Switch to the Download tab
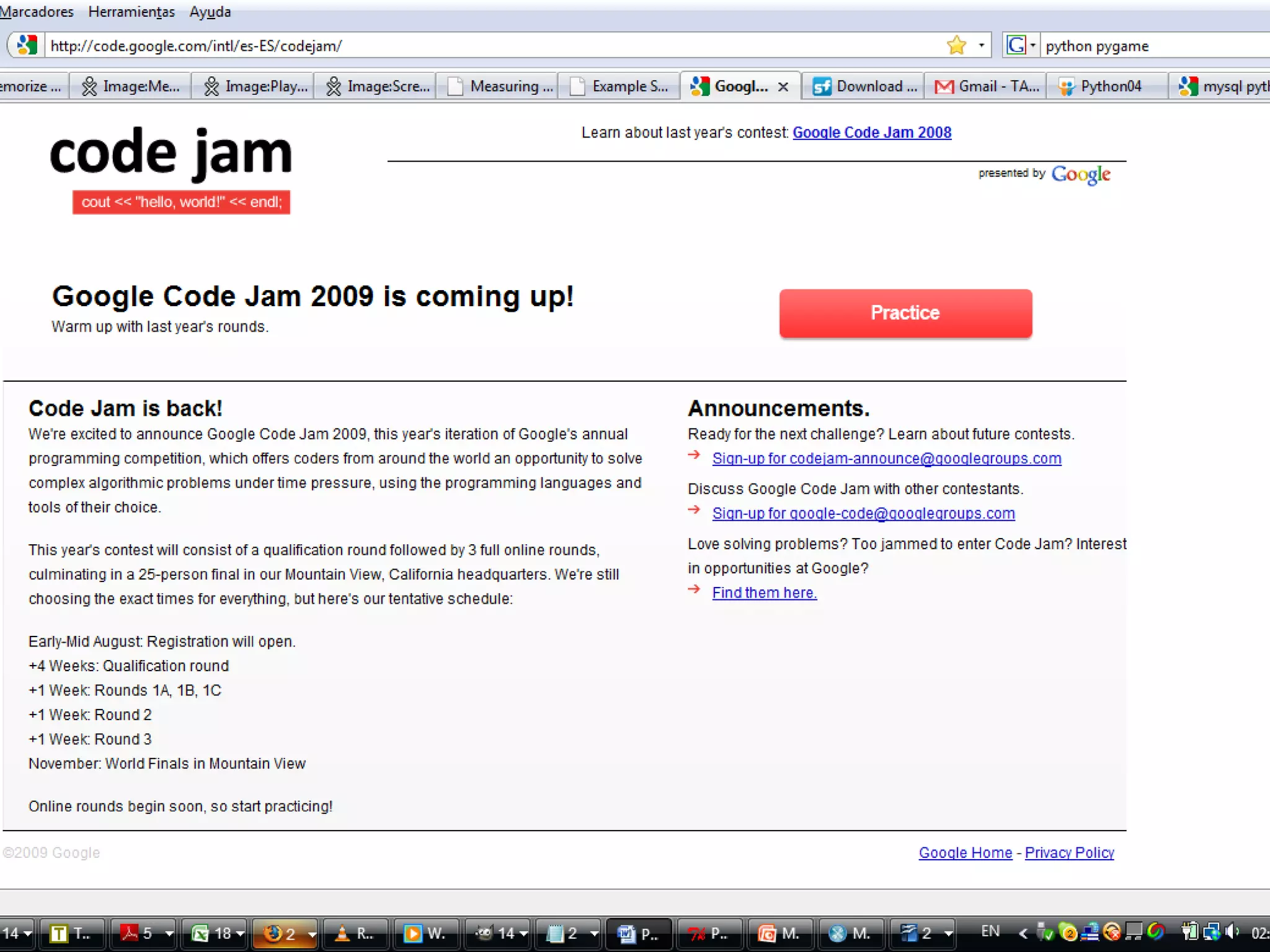The image size is (1270, 952). (864, 87)
